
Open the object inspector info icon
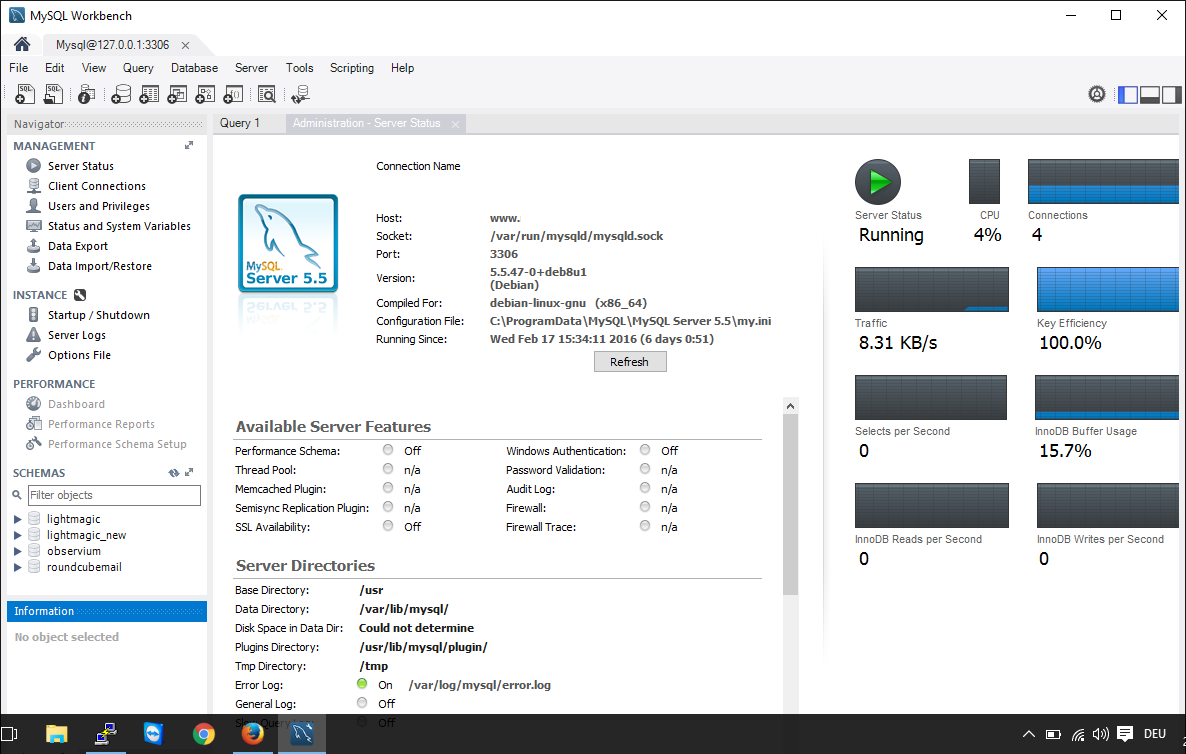(x=86, y=94)
